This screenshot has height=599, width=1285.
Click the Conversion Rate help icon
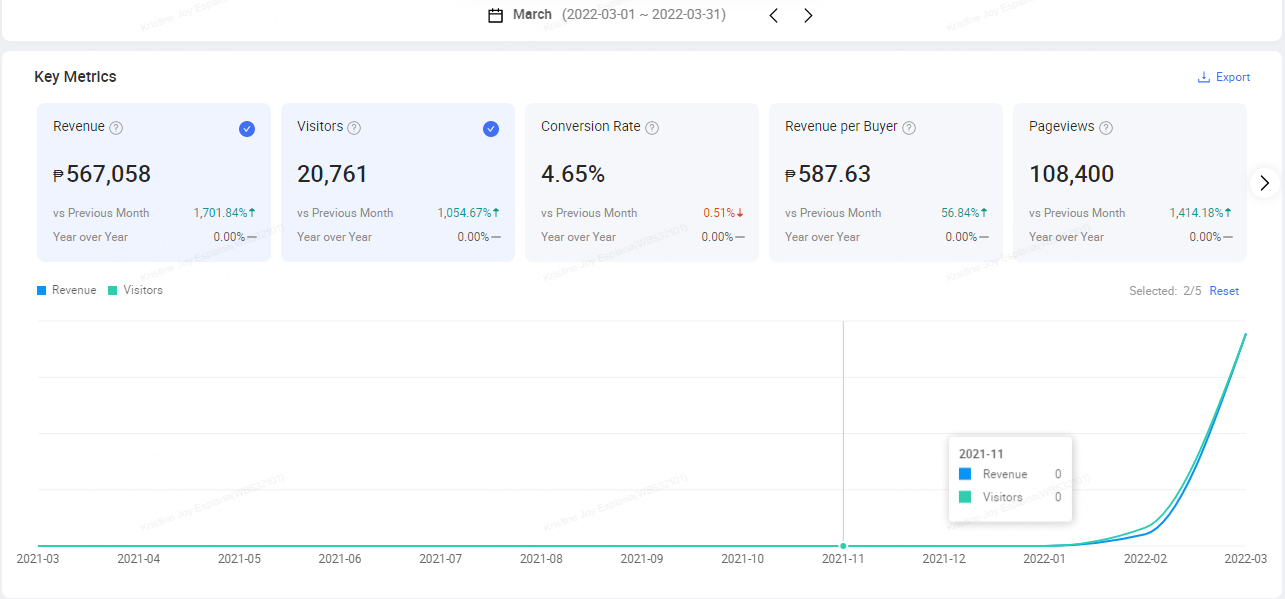pos(652,128)
